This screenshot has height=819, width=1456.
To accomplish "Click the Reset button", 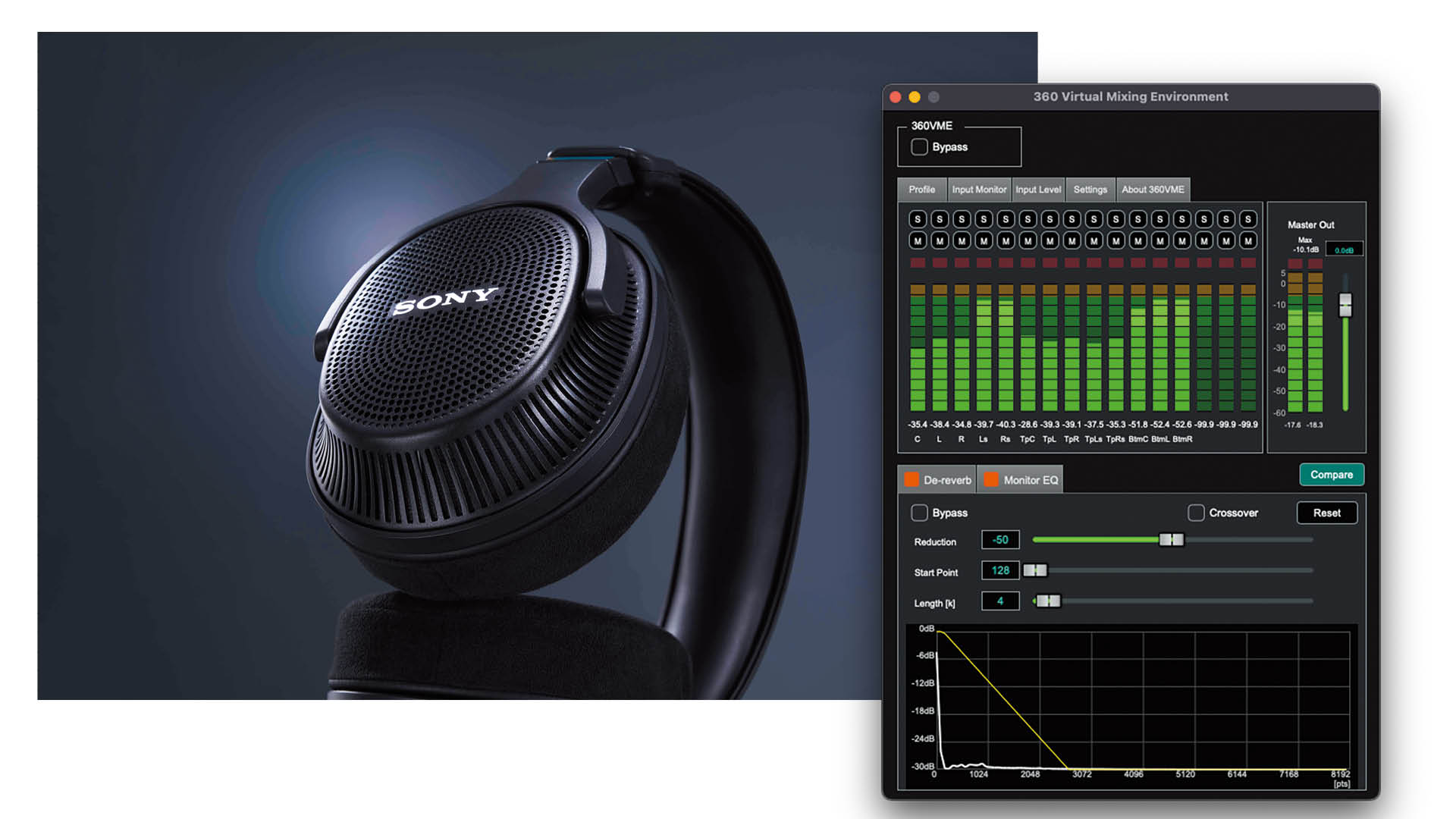I will (1326, 513).
